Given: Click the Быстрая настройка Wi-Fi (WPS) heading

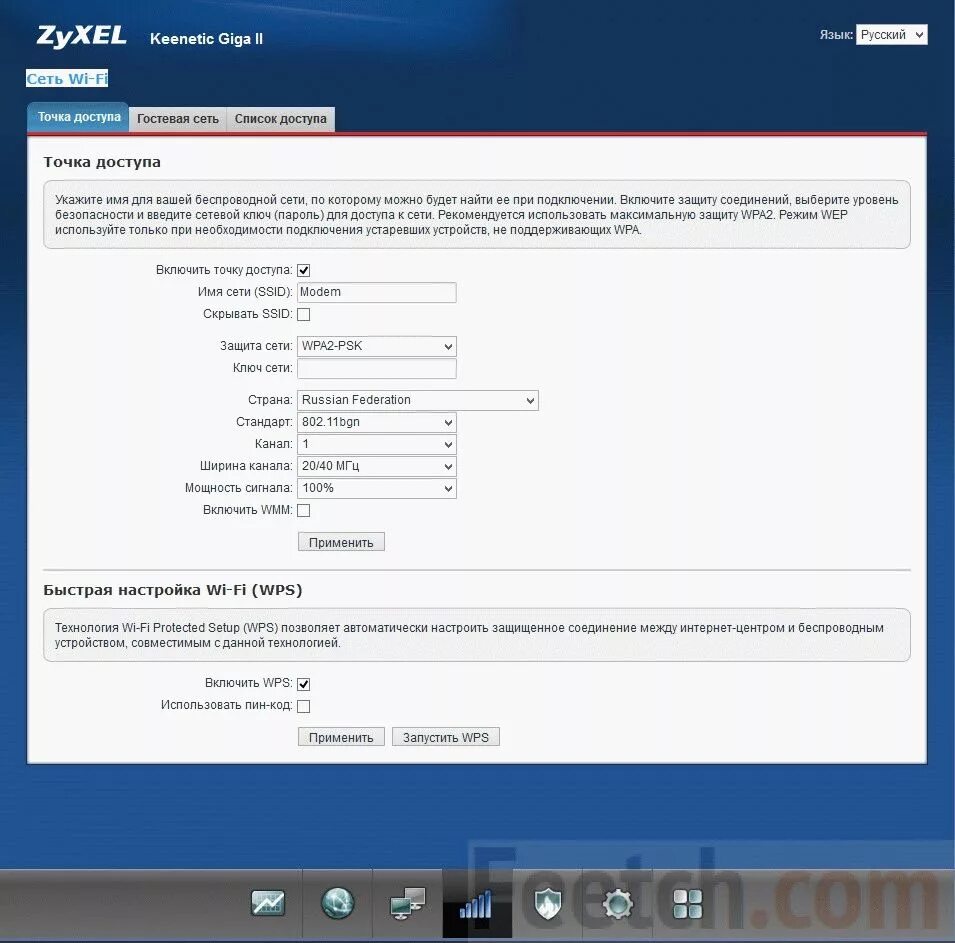Looking at the screenshot, I should tap(173, 590).
